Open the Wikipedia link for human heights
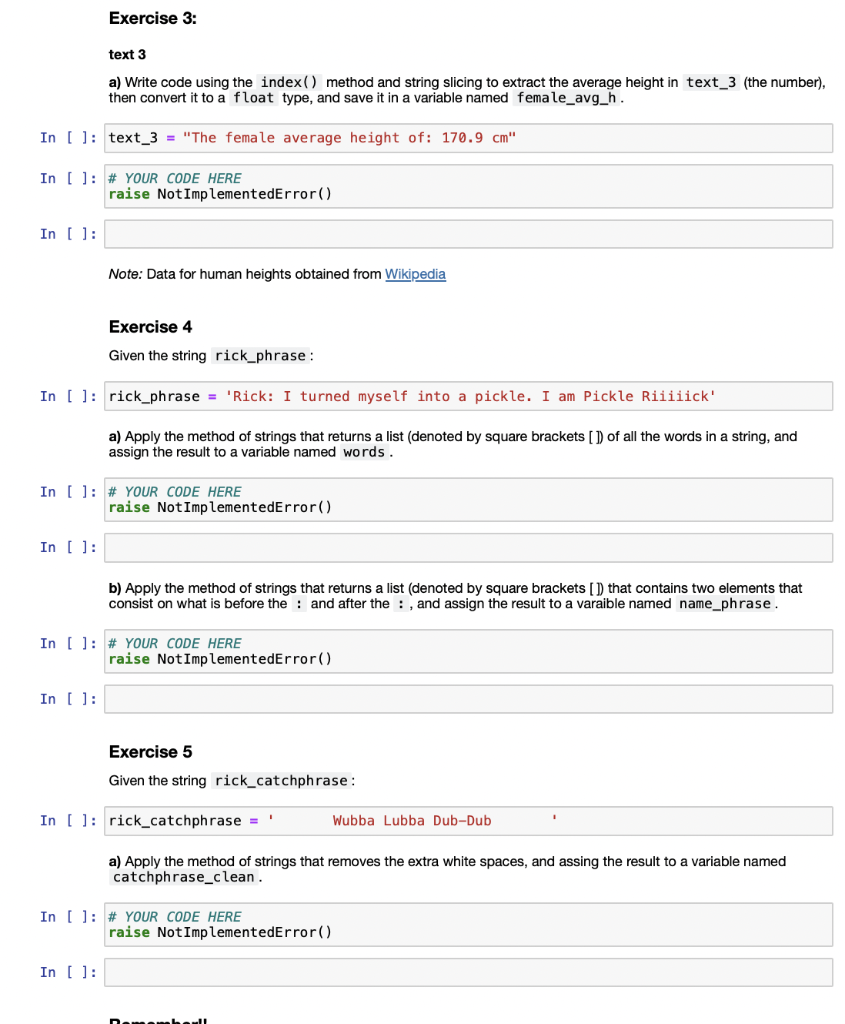 coord(415,274)
